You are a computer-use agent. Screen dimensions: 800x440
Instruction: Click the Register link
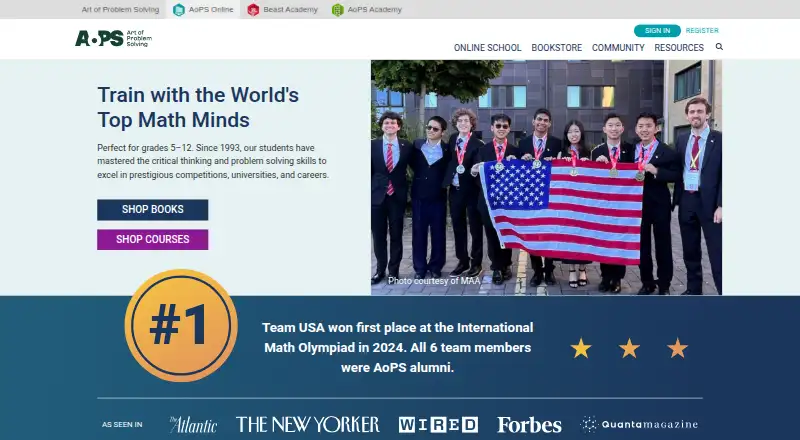pos(702,31)
